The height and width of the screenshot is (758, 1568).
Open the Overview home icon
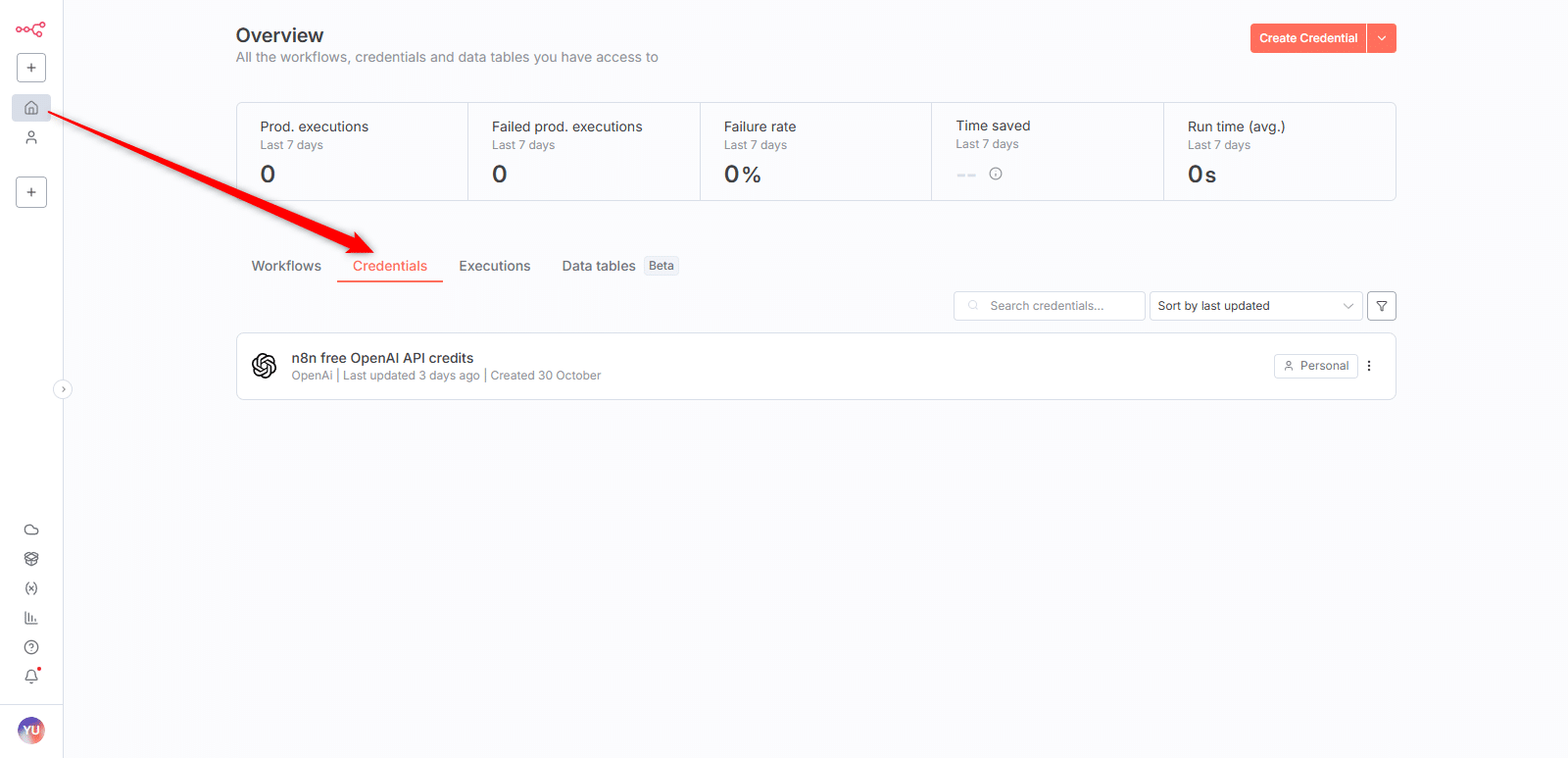point(31,108)
